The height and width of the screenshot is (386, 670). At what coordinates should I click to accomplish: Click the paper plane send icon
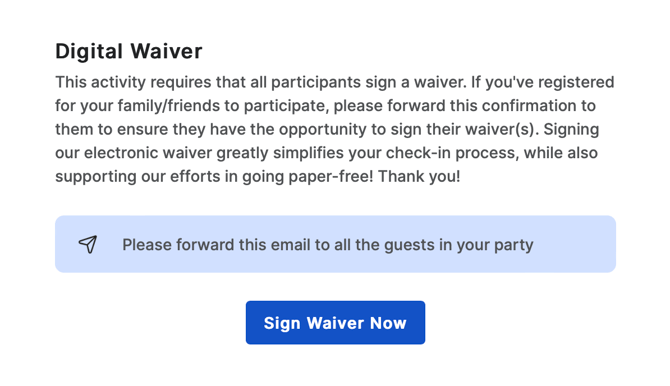click(x=88, y=245)
